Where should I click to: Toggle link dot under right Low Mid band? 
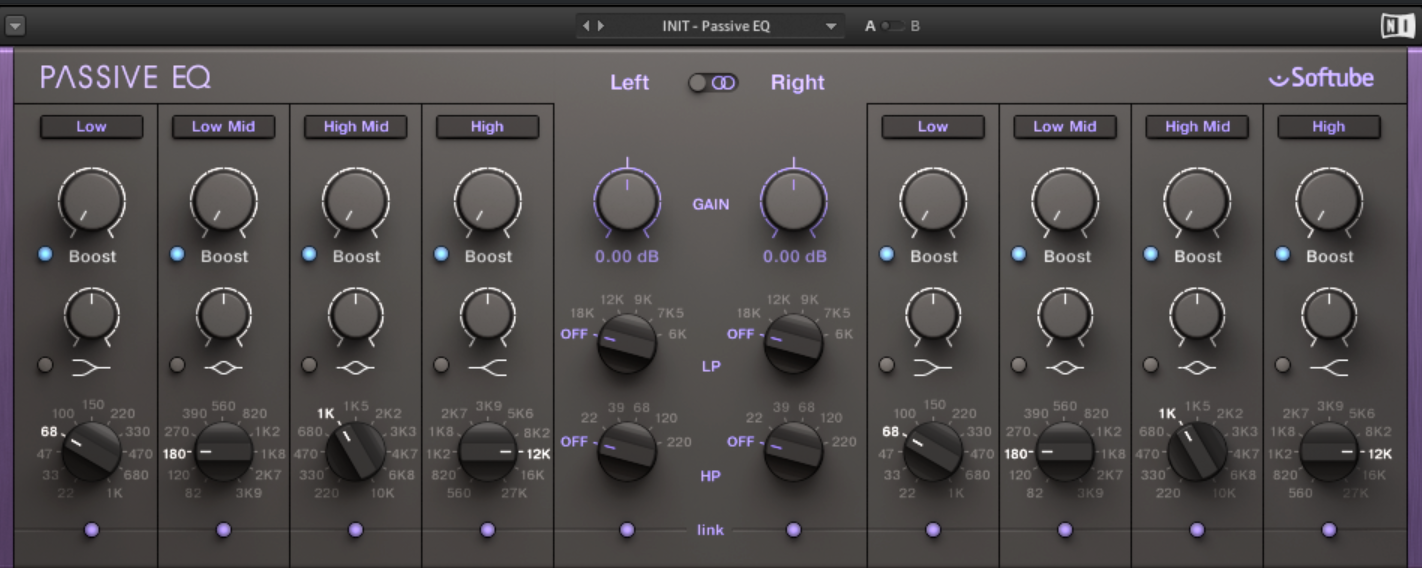coord(1064,529)
